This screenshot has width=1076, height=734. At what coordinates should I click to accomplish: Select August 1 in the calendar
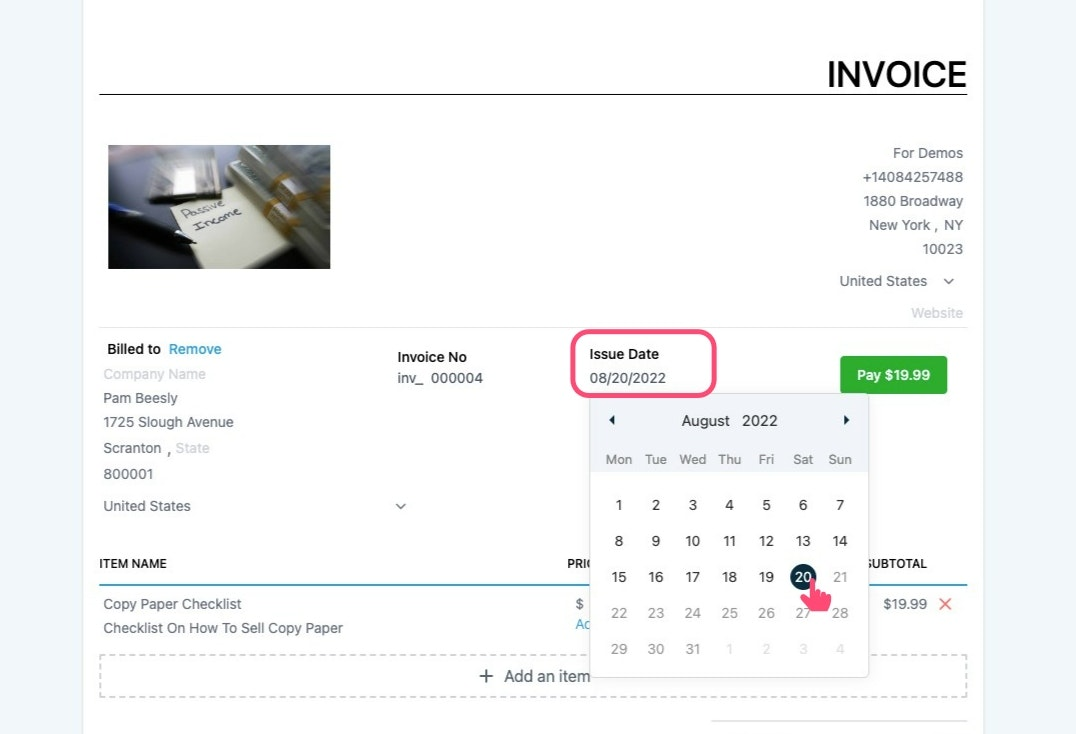coord(619,505)
